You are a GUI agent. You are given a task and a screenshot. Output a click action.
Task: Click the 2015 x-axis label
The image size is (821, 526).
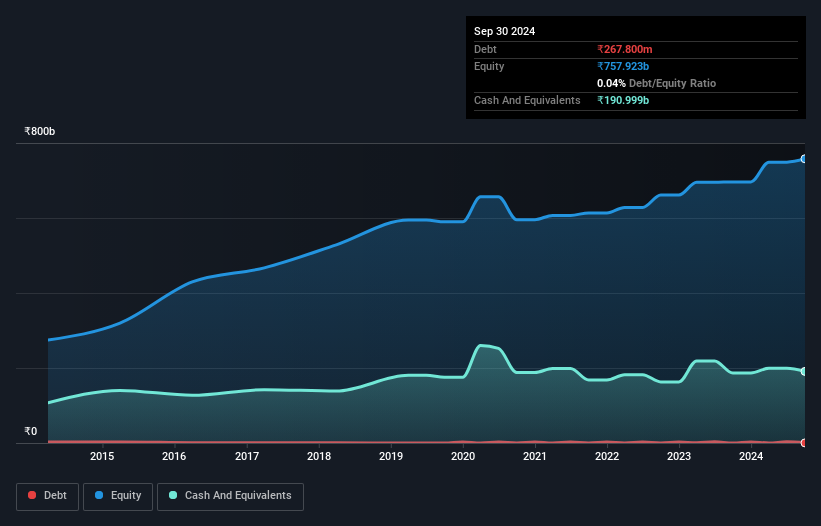point(102,457)
